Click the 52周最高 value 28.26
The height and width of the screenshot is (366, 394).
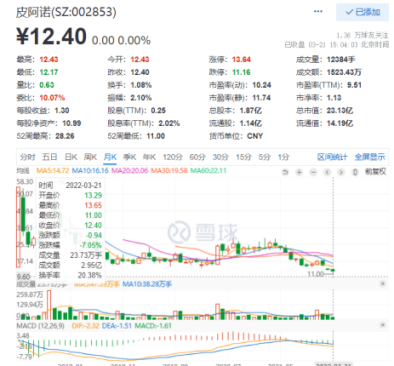[65, 136]
